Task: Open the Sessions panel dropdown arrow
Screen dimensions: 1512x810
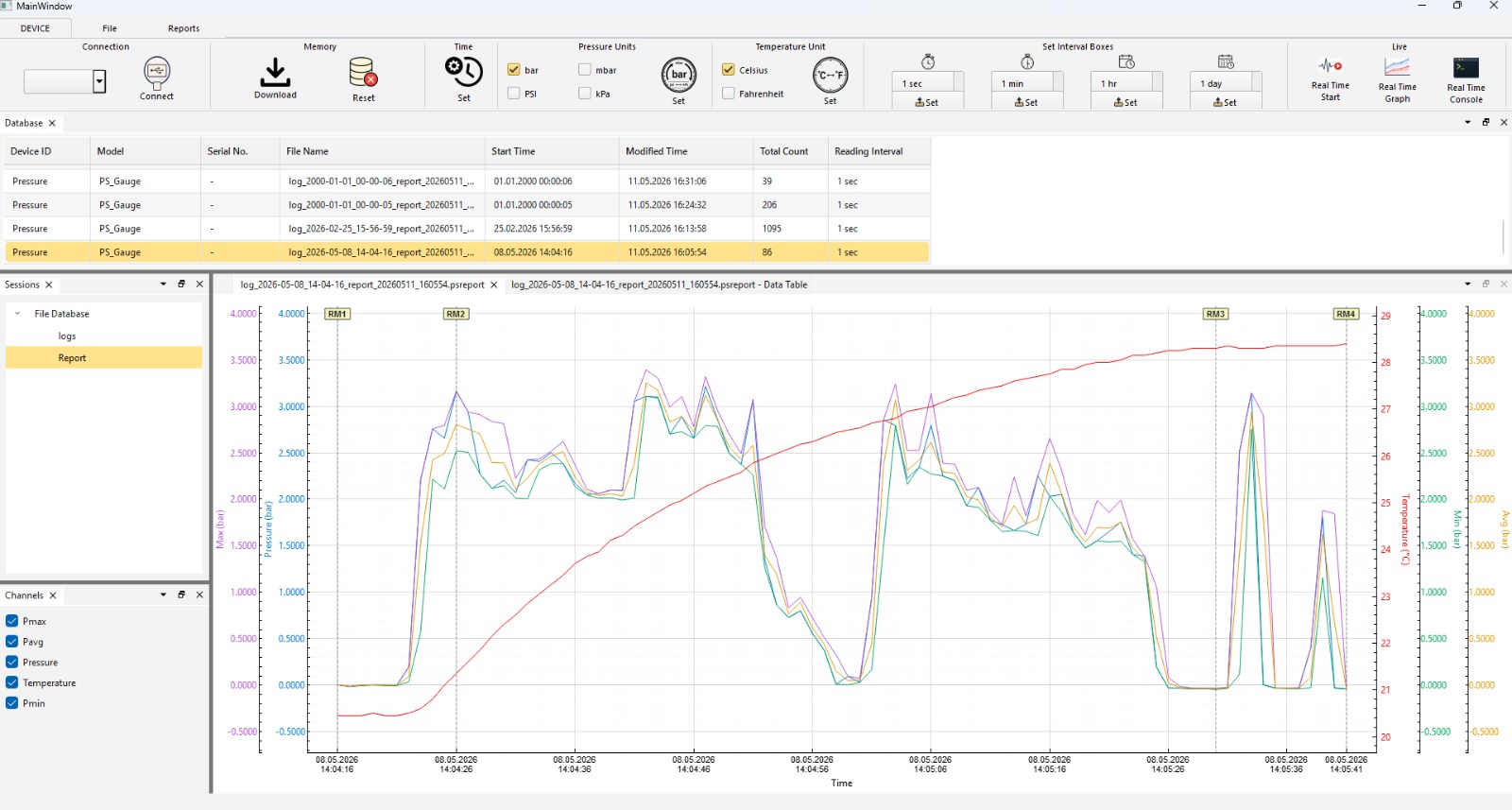Action: pos(163,284)
